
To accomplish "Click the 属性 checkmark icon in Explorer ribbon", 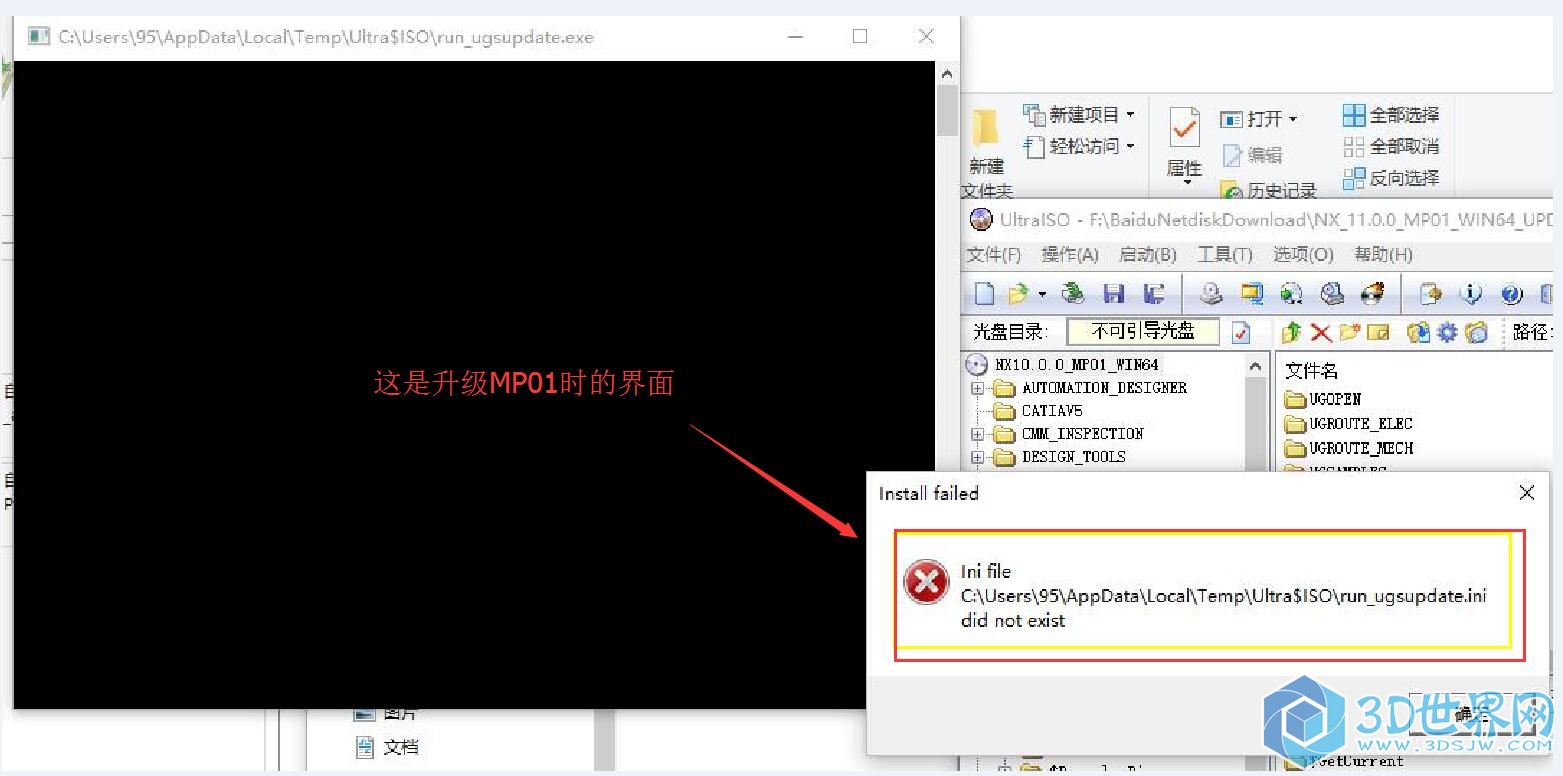I will coord(1185,128).
